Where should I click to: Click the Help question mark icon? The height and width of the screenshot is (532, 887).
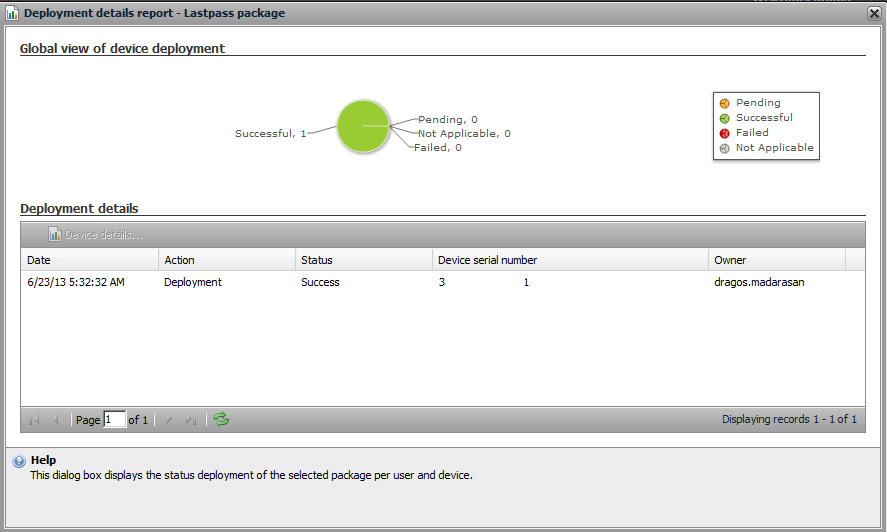18,461
